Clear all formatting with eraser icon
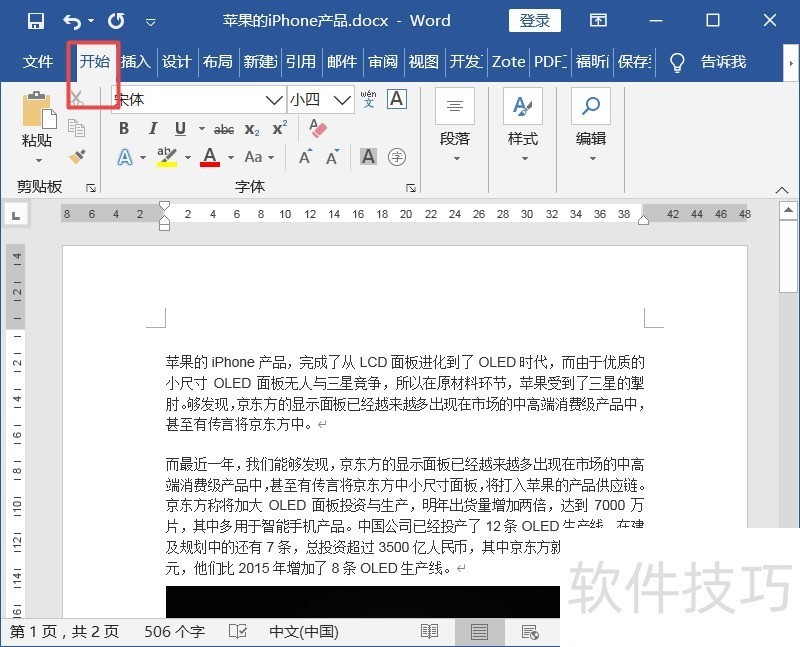Image resolution: width=800 pixels, height=647 pixels. tap(317, 128)
